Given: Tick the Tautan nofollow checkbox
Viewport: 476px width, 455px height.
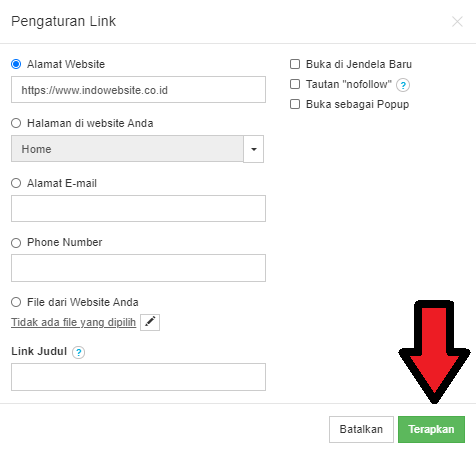Looking at the screenshot, I should tap(295, 84).
